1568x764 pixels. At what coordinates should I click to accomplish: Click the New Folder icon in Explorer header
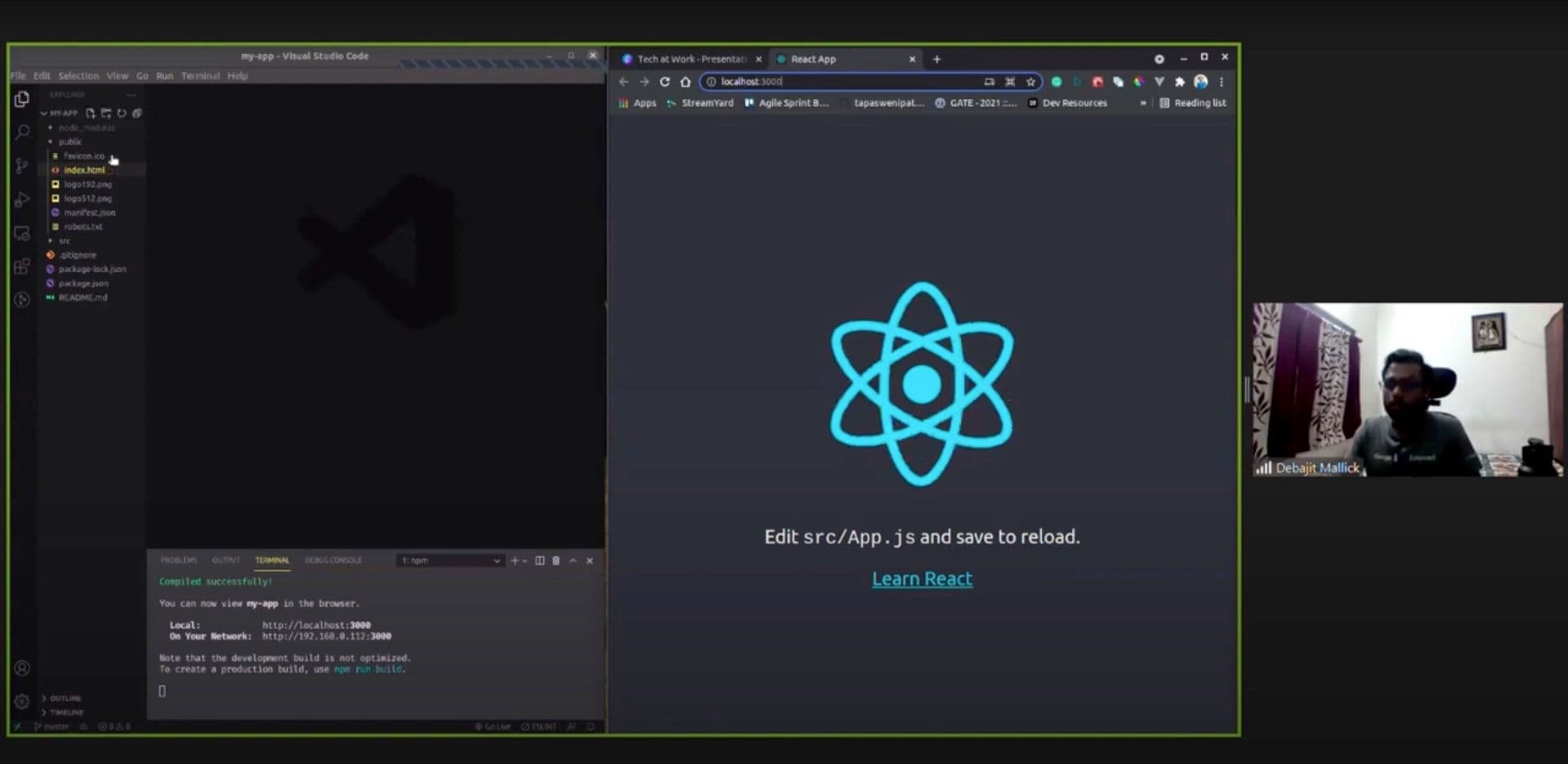pos(106,114)
